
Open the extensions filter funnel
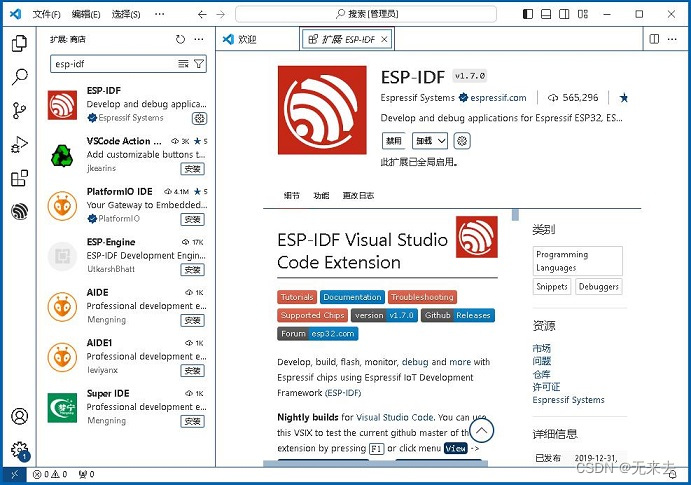199,64
